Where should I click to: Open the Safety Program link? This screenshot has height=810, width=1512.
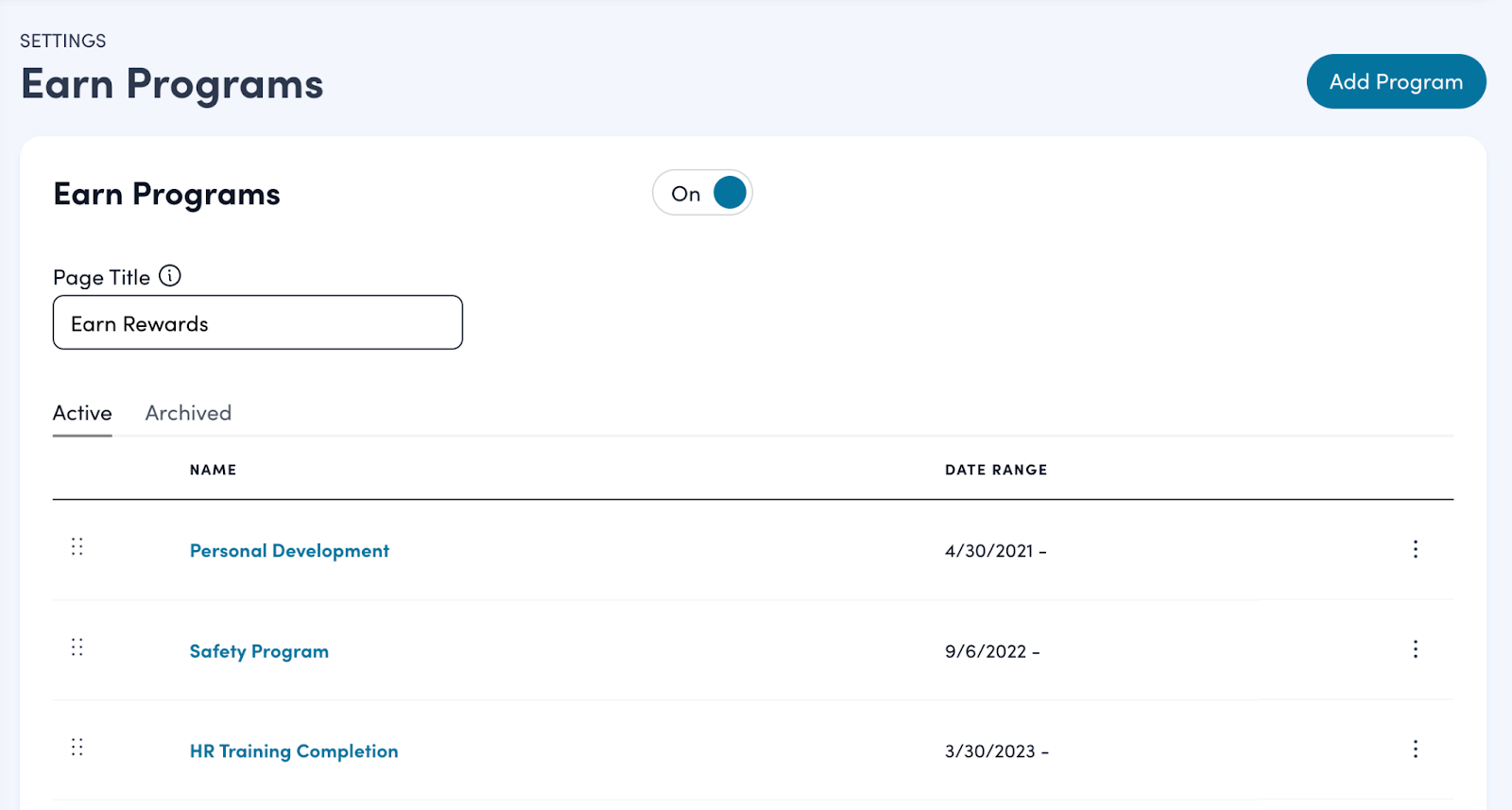click(259, 651)
